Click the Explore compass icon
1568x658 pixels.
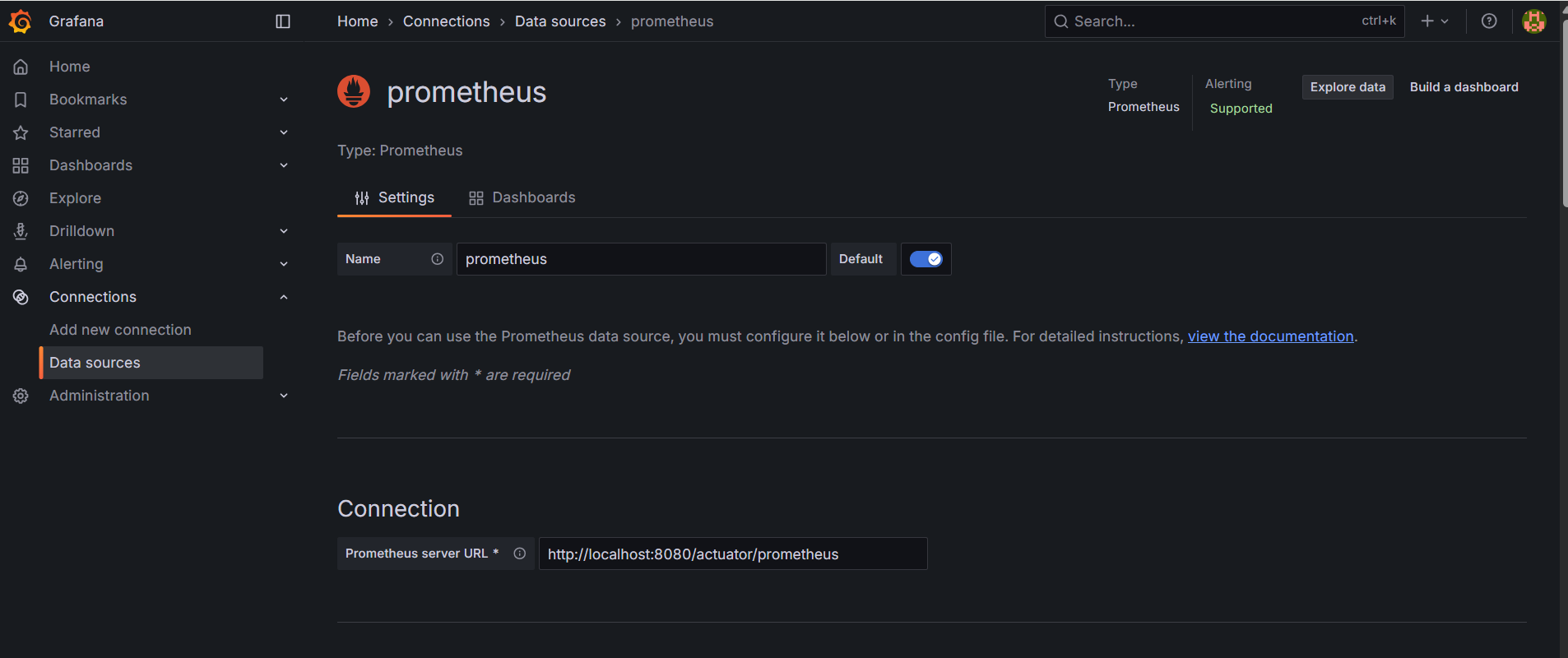(21, 198)
